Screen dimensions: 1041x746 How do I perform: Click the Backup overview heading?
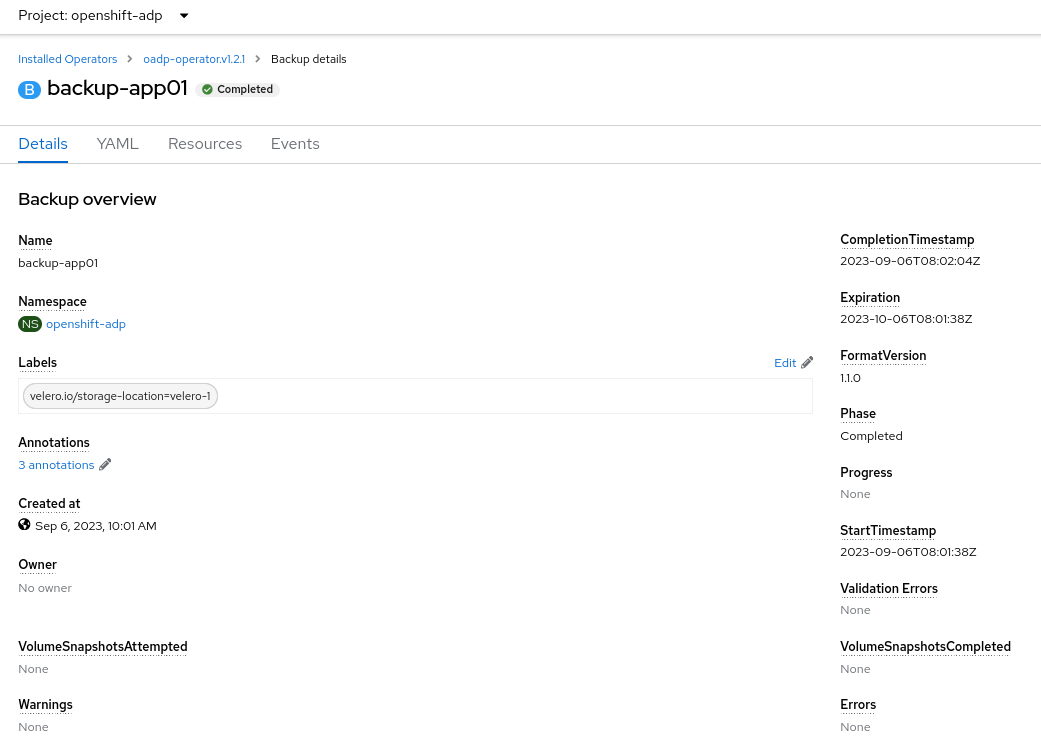(87, 199)
